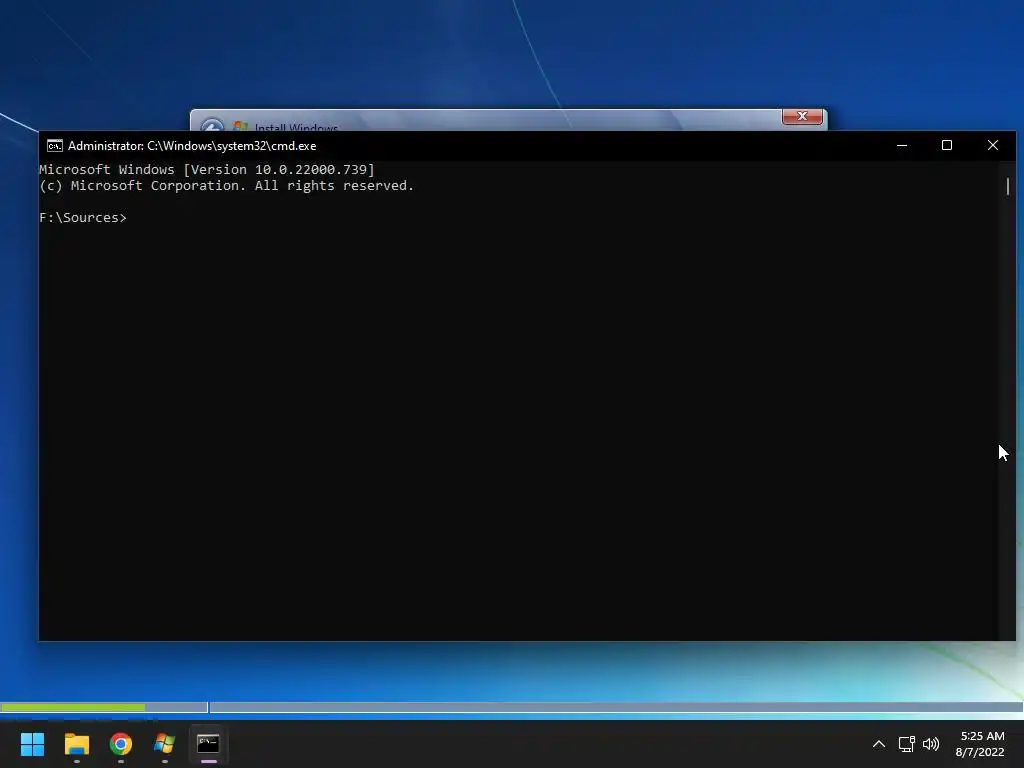Image resolution: width=1024 pixels, height=768 pixels.
Task: Click the Administrator cmd.exe title text
Action: tap(192, 146)
